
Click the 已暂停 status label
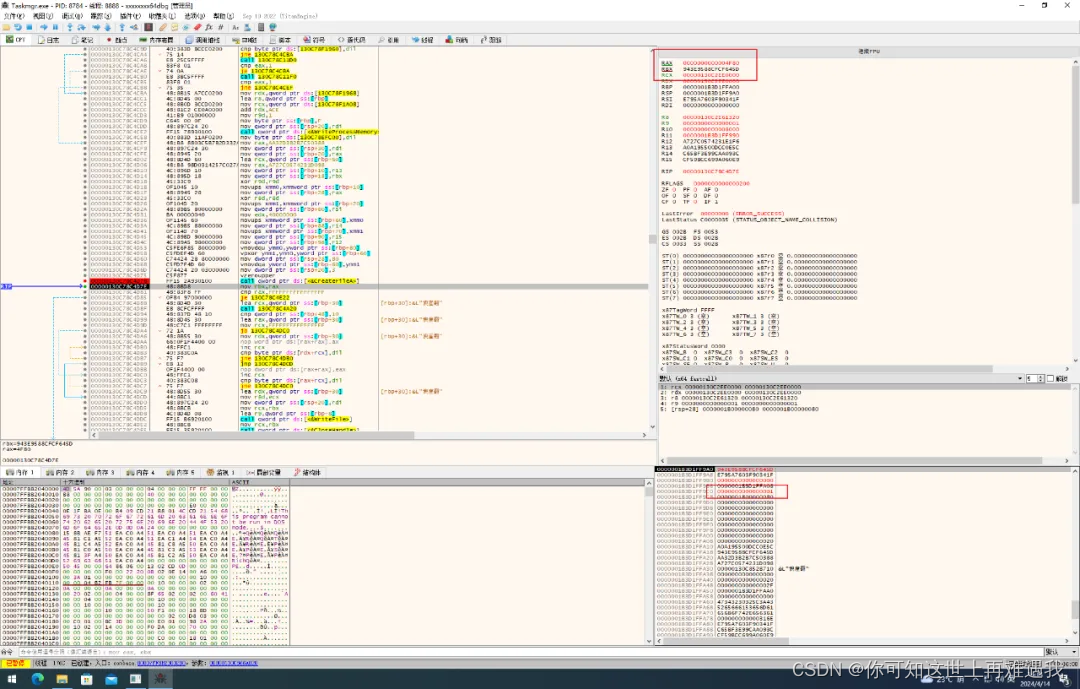coord(14,663)
